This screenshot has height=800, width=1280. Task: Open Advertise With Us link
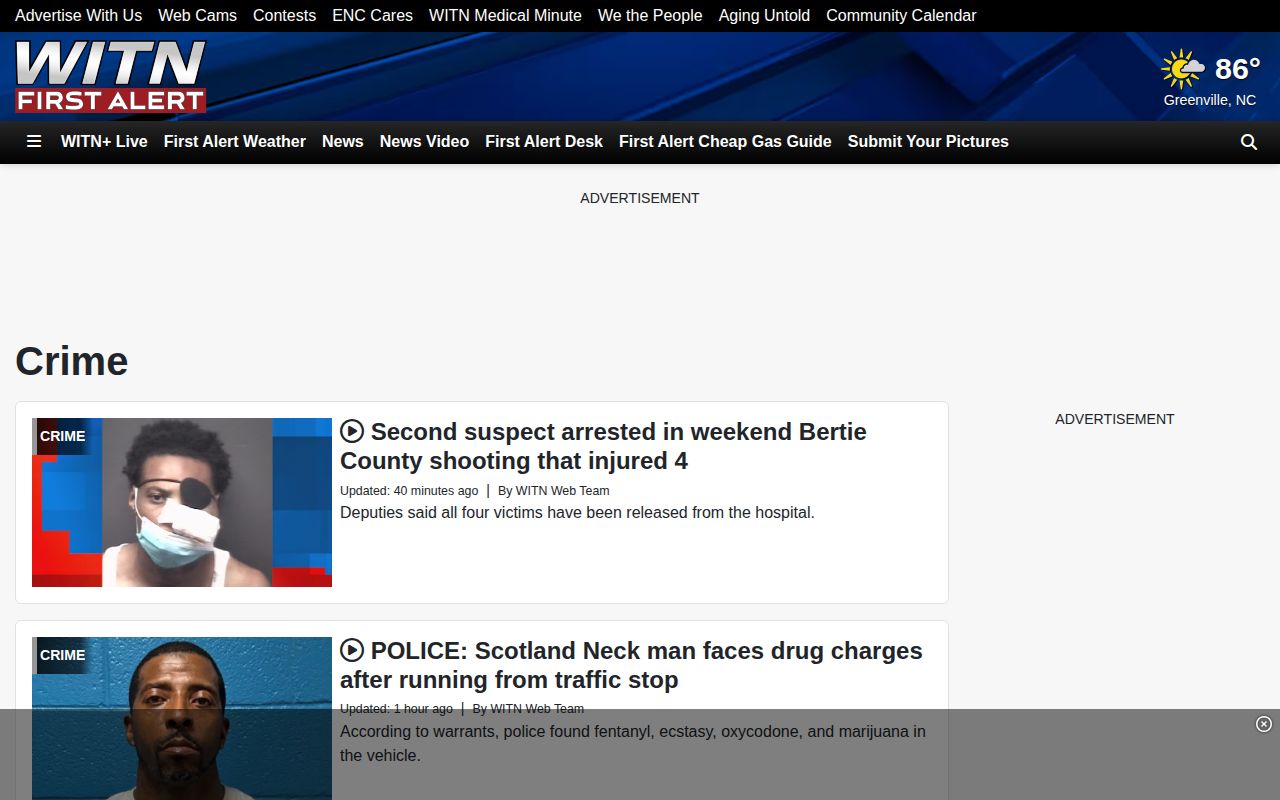[x=78, y=16]
